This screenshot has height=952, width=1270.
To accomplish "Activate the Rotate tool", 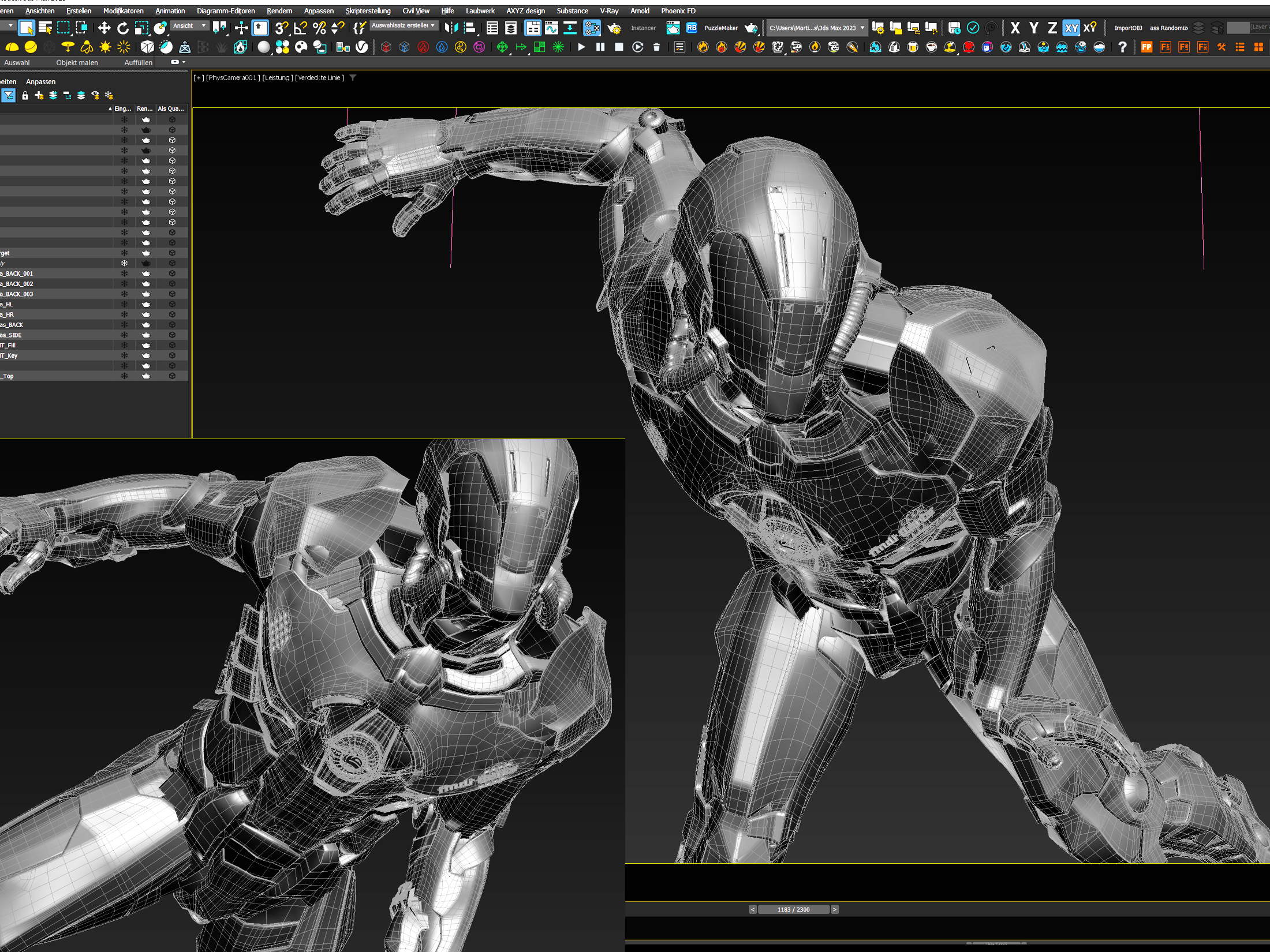I will [122, 28].
